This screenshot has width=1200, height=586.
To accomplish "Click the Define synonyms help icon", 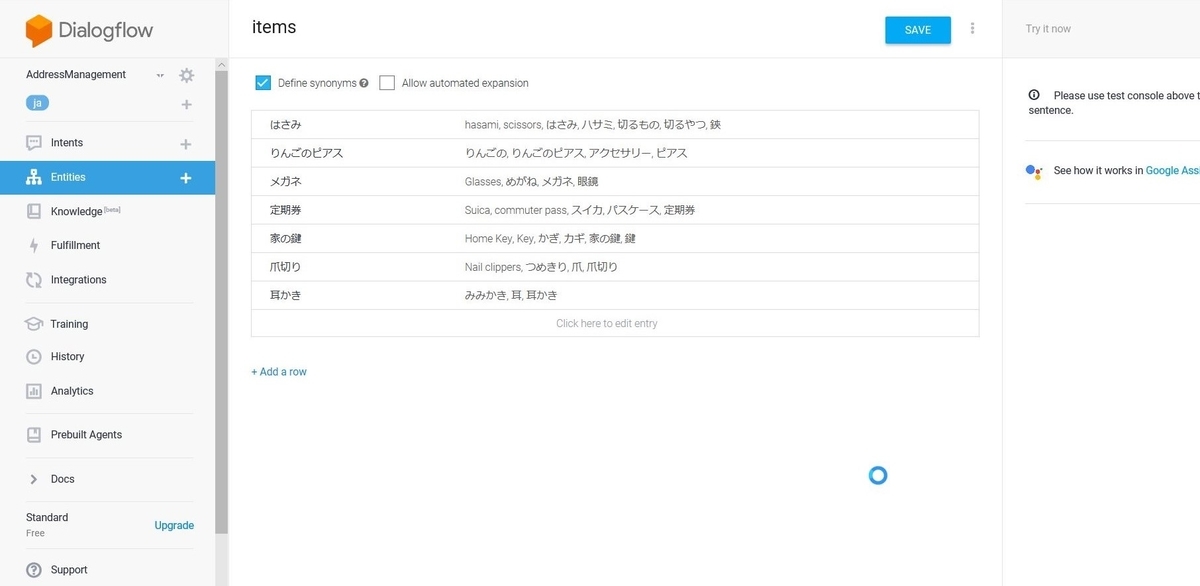I will coord(364,83).
